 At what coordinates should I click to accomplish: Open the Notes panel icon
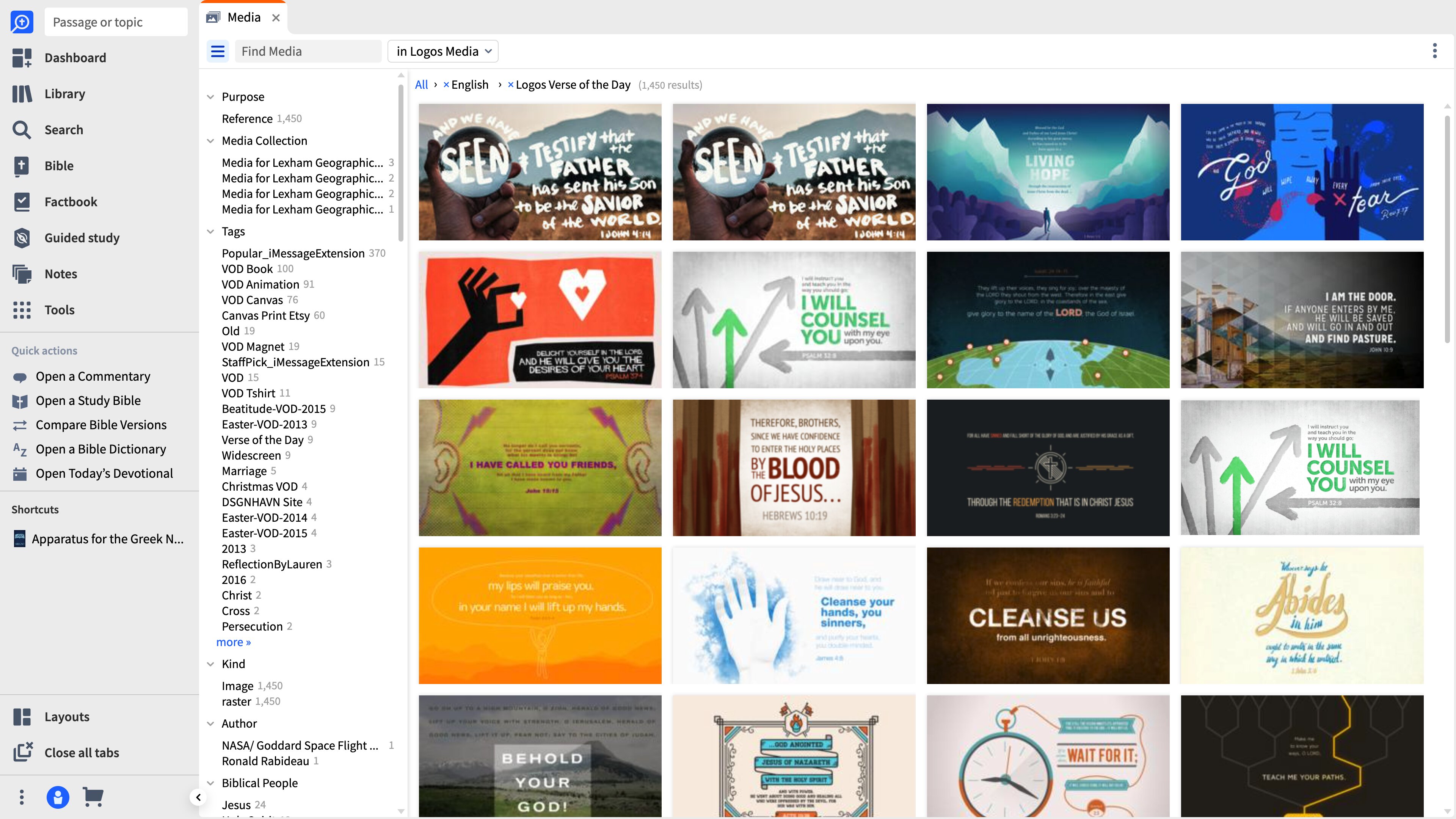[x=22, y=274]
